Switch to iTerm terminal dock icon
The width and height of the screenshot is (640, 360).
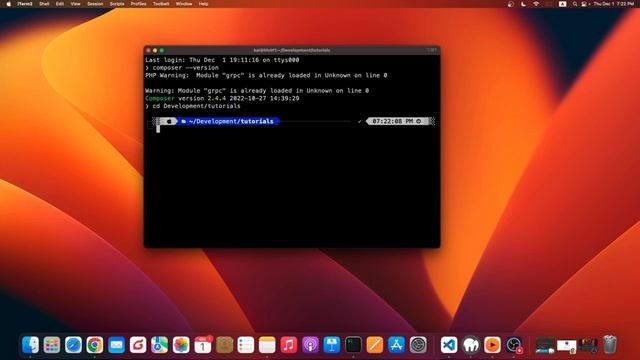353,345
